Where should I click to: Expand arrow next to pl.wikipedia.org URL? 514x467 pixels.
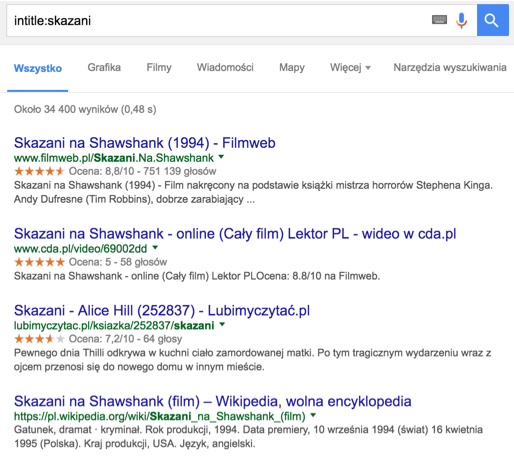coord(313,415)
